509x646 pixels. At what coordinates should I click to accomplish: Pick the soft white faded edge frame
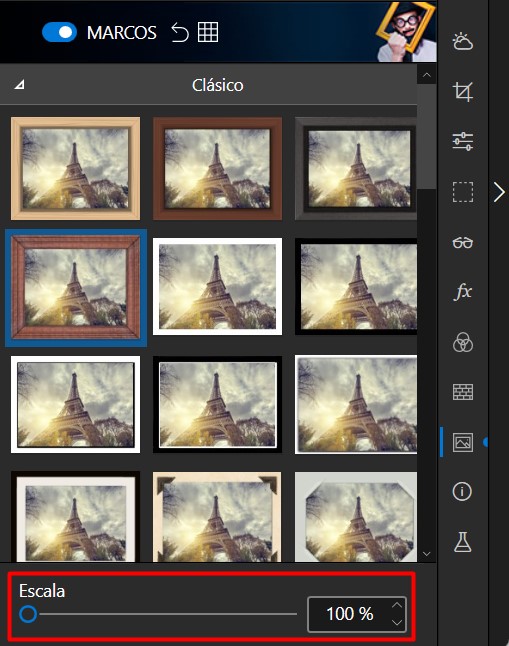click(x=356, y=405)
